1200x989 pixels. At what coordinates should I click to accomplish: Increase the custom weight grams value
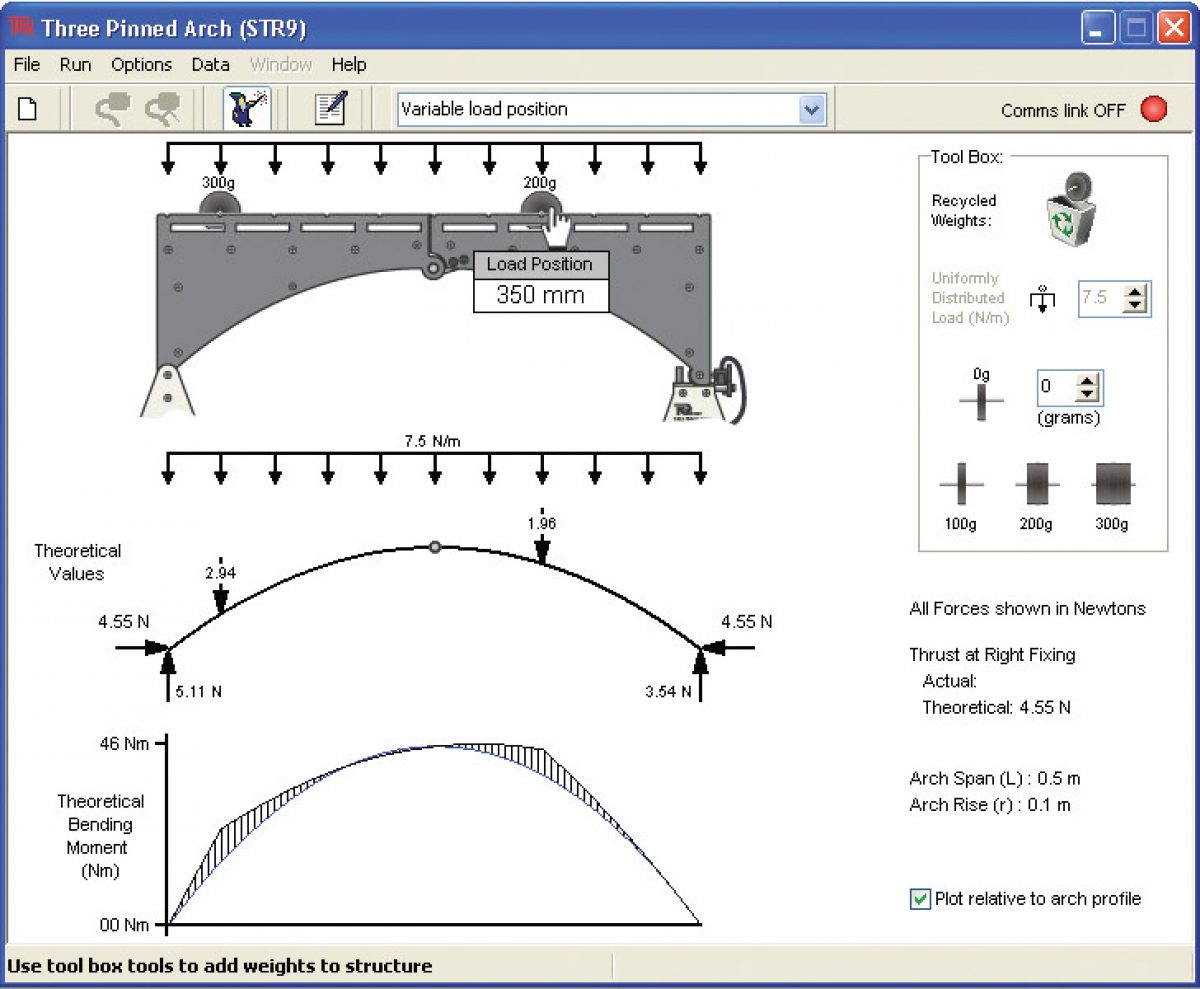tap(1088, 380)
